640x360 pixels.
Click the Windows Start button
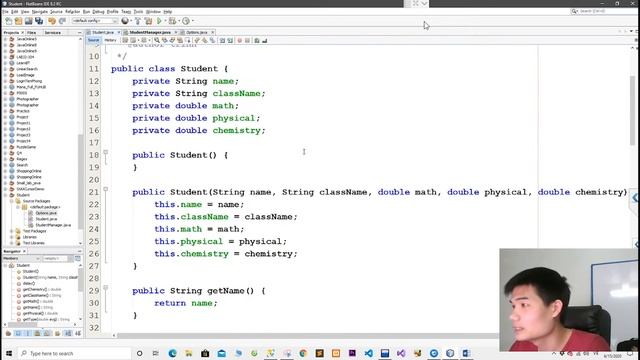click(9, 353)
